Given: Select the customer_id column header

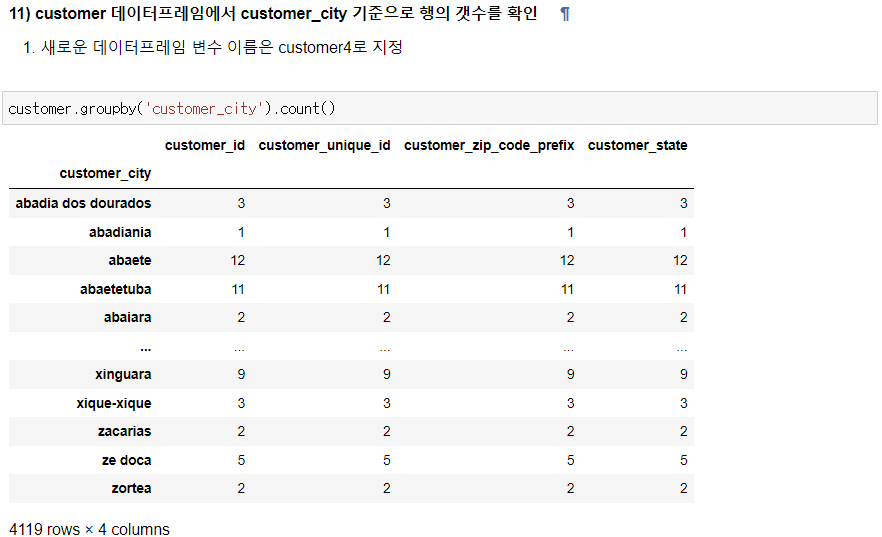Looking at the screenshot, I should [205, 146].
